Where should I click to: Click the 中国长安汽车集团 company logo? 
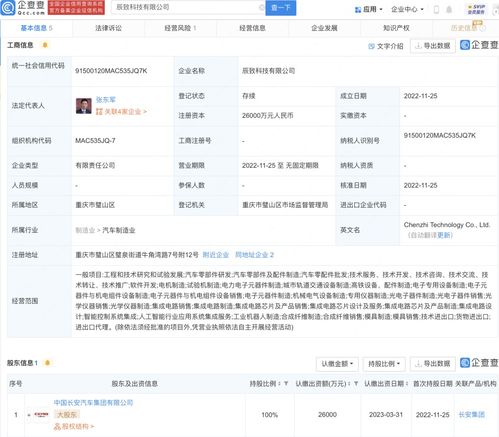pos(42,415)
